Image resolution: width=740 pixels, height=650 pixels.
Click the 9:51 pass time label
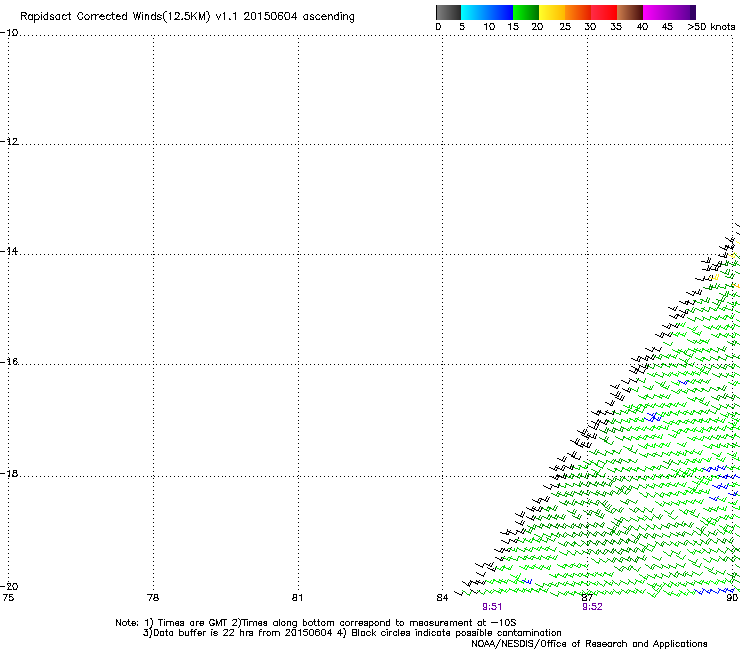click(x=492, y=607)
